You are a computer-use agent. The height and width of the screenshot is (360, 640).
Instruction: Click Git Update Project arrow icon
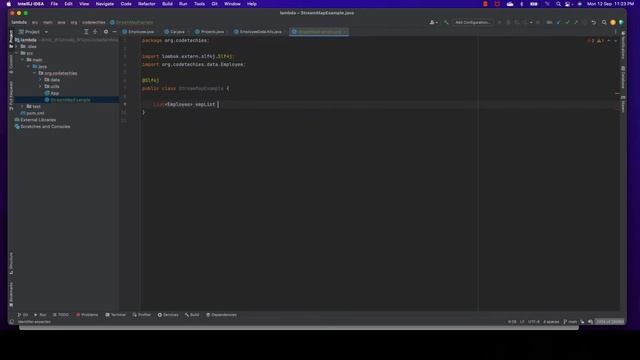559,22
